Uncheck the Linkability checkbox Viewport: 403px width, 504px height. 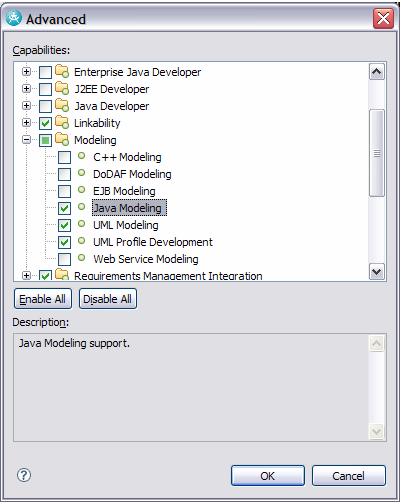[x=45, y=123]
